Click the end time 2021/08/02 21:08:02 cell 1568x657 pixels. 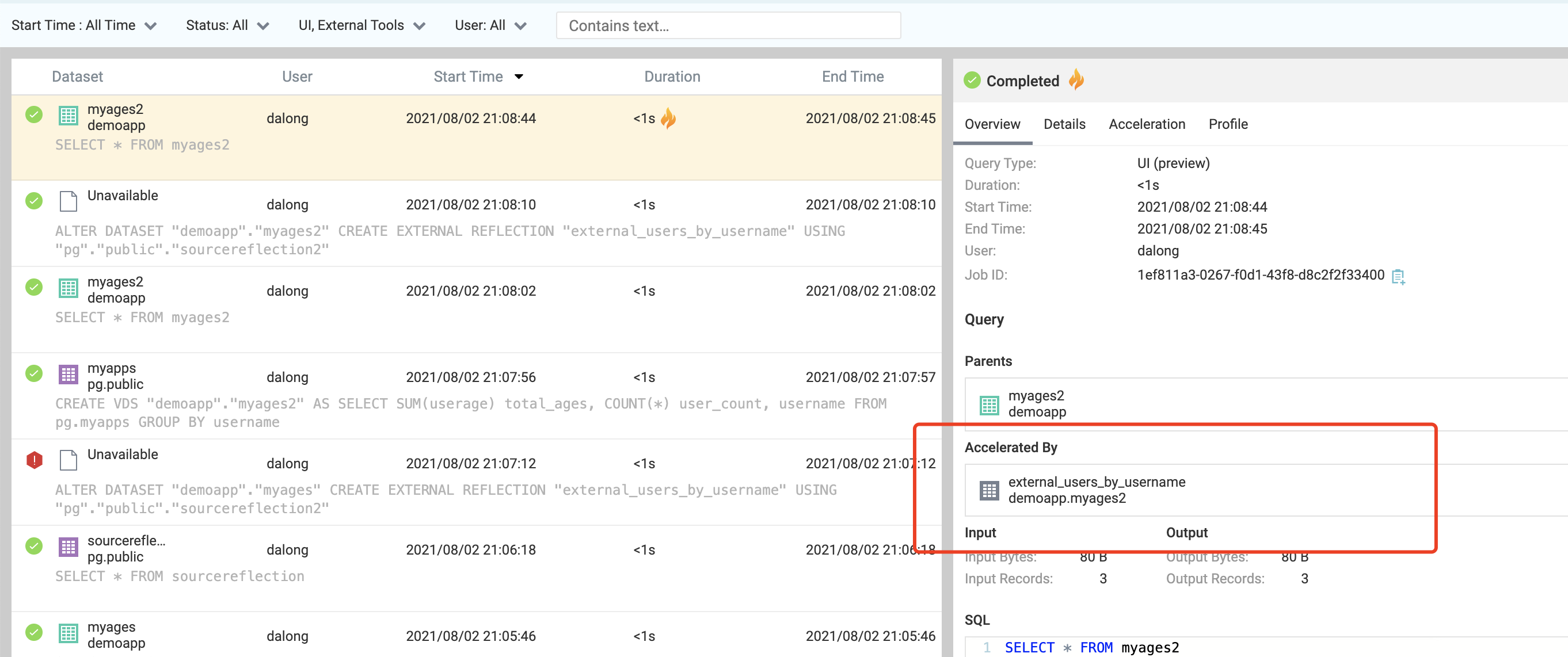click(x=870, y=291)
